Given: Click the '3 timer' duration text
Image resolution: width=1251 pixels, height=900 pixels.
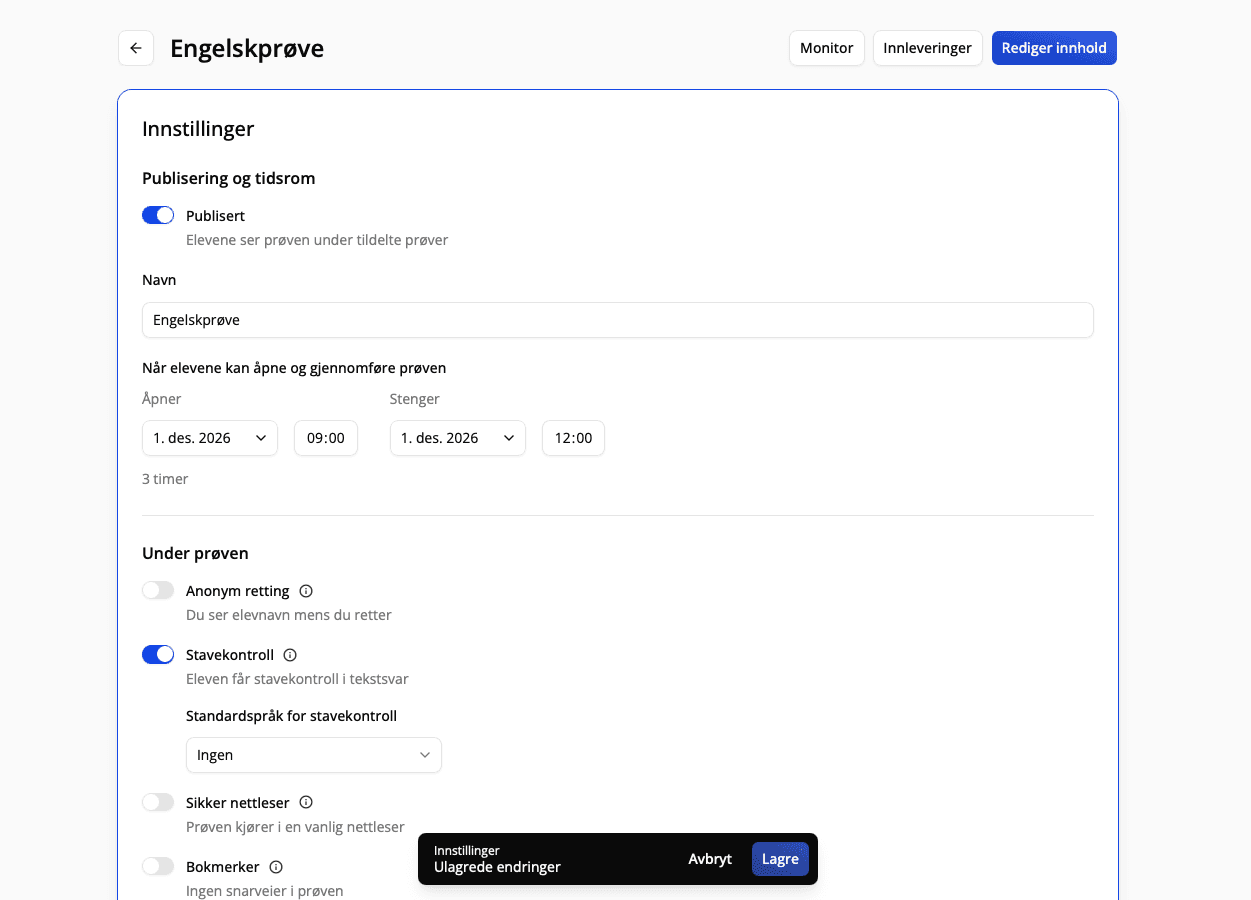Looking at the screenshot, I should tap(165, 479).
